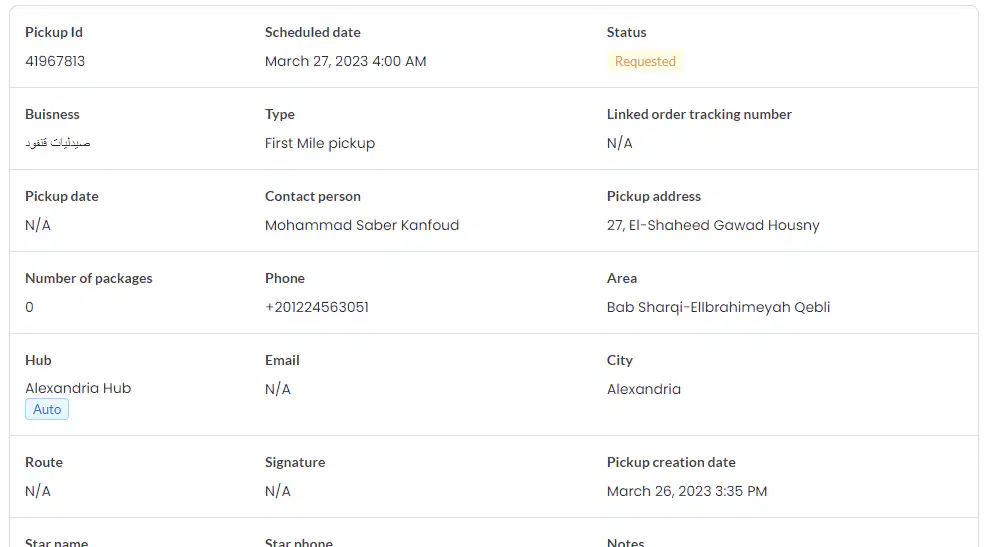Click the area Bab Sharqi-ElIbrahimeyah Qebli
The image size is (993, 547).
tap(718, 307)
